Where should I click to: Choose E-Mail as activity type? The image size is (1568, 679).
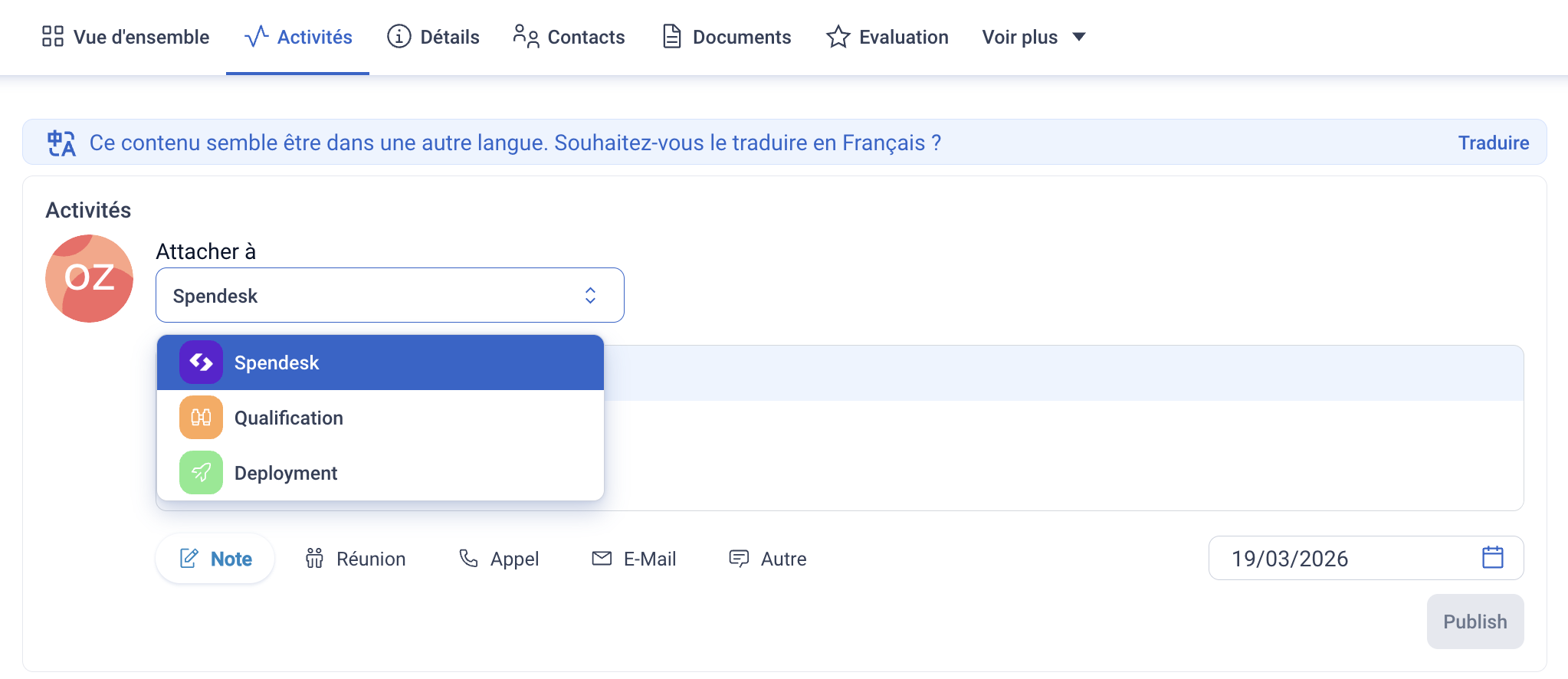pyautogui.click(x=634, y=559)
